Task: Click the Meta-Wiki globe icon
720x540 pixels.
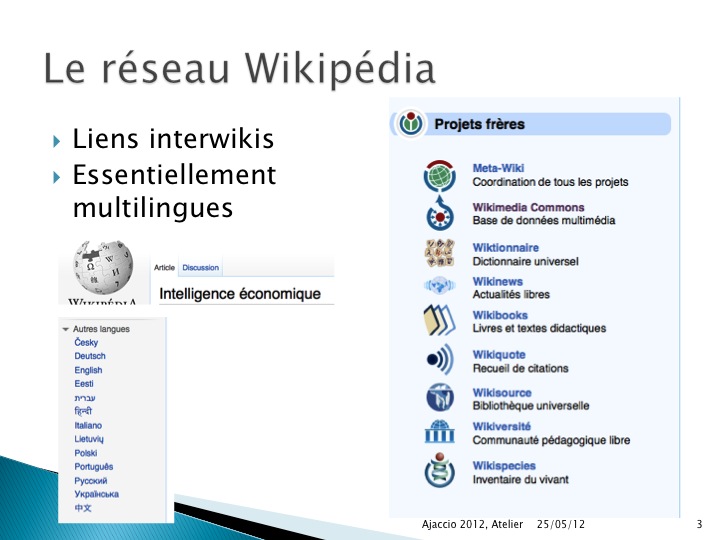Action: (x=439, y=175)
